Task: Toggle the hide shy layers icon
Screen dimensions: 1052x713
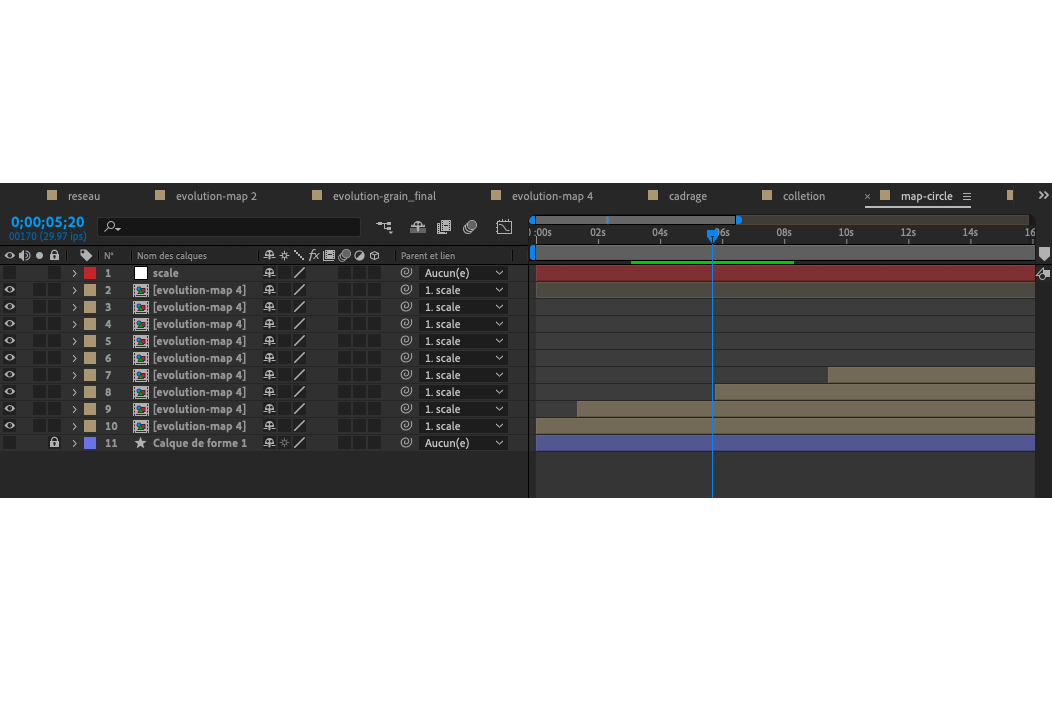Action: pos(418,227)
